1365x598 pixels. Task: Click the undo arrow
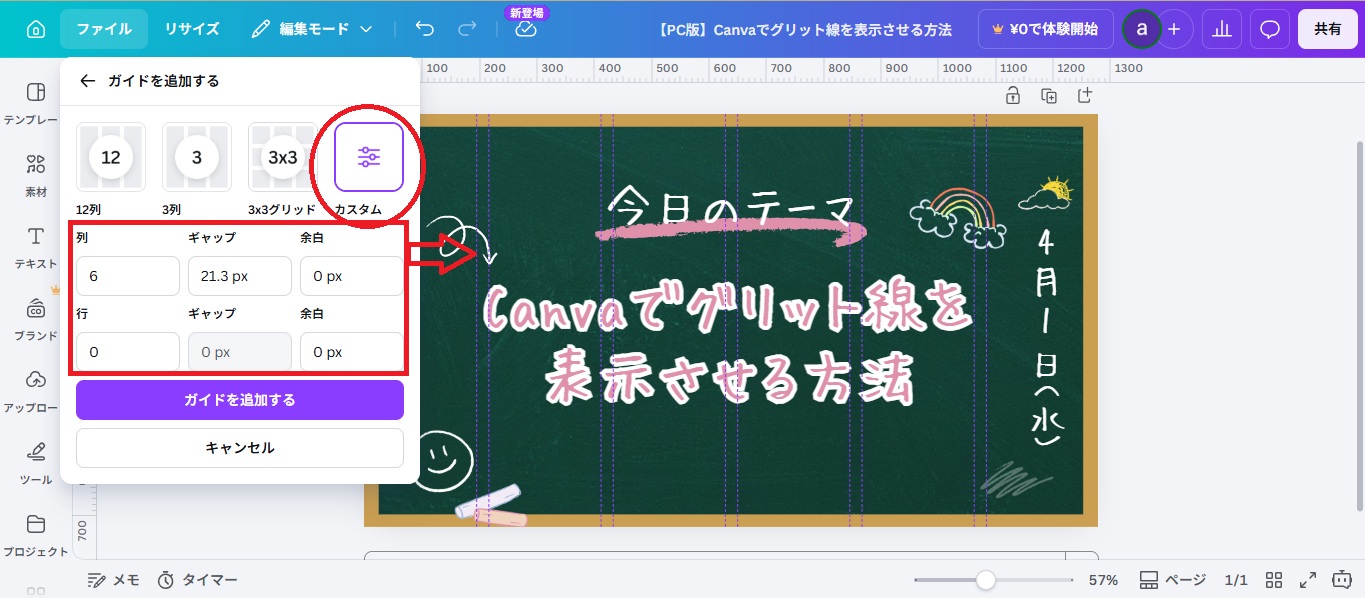[425, 29]
